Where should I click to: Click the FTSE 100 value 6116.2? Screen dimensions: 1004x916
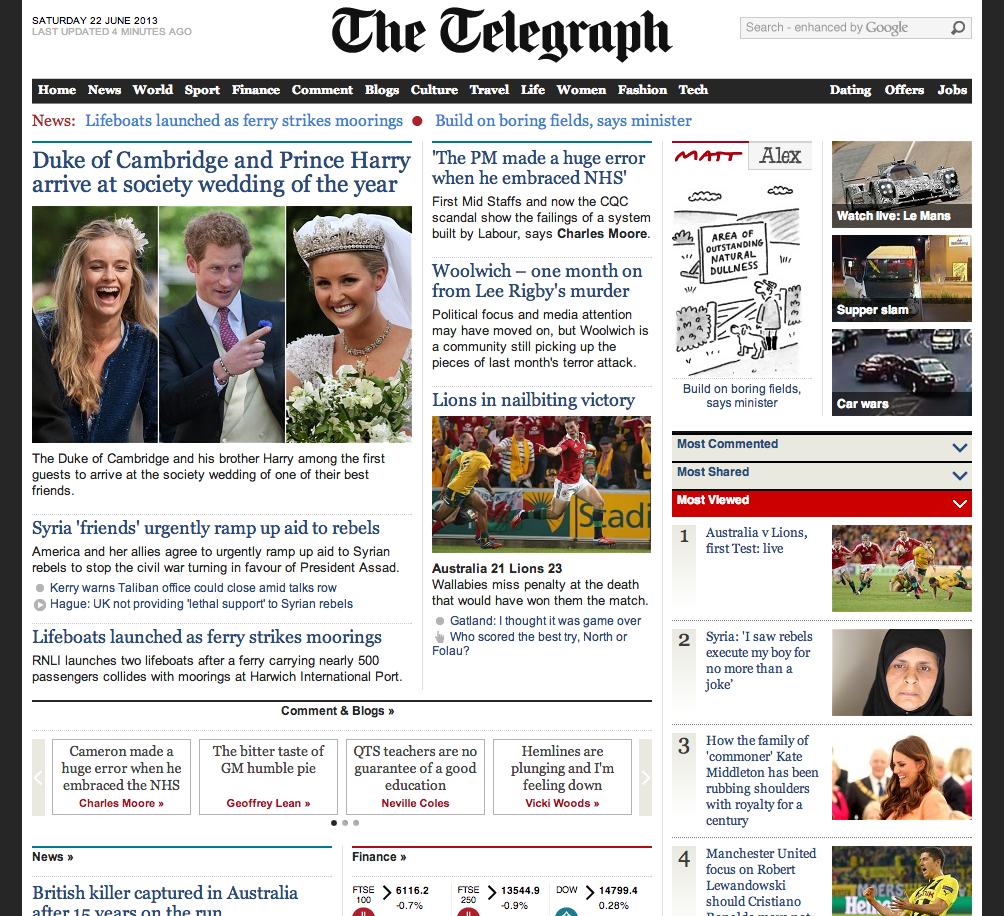(x=412, y=890)
